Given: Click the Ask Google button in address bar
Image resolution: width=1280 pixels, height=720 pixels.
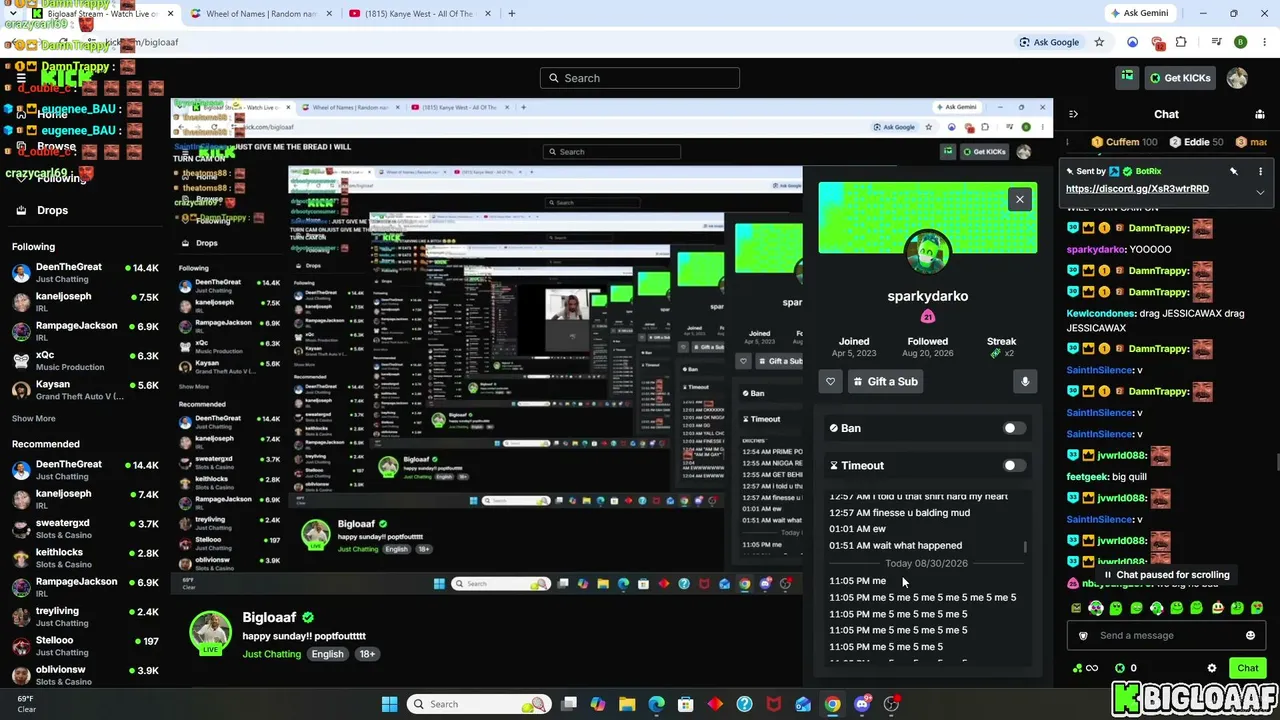Looking at the screenshot, I should 1049,42.
